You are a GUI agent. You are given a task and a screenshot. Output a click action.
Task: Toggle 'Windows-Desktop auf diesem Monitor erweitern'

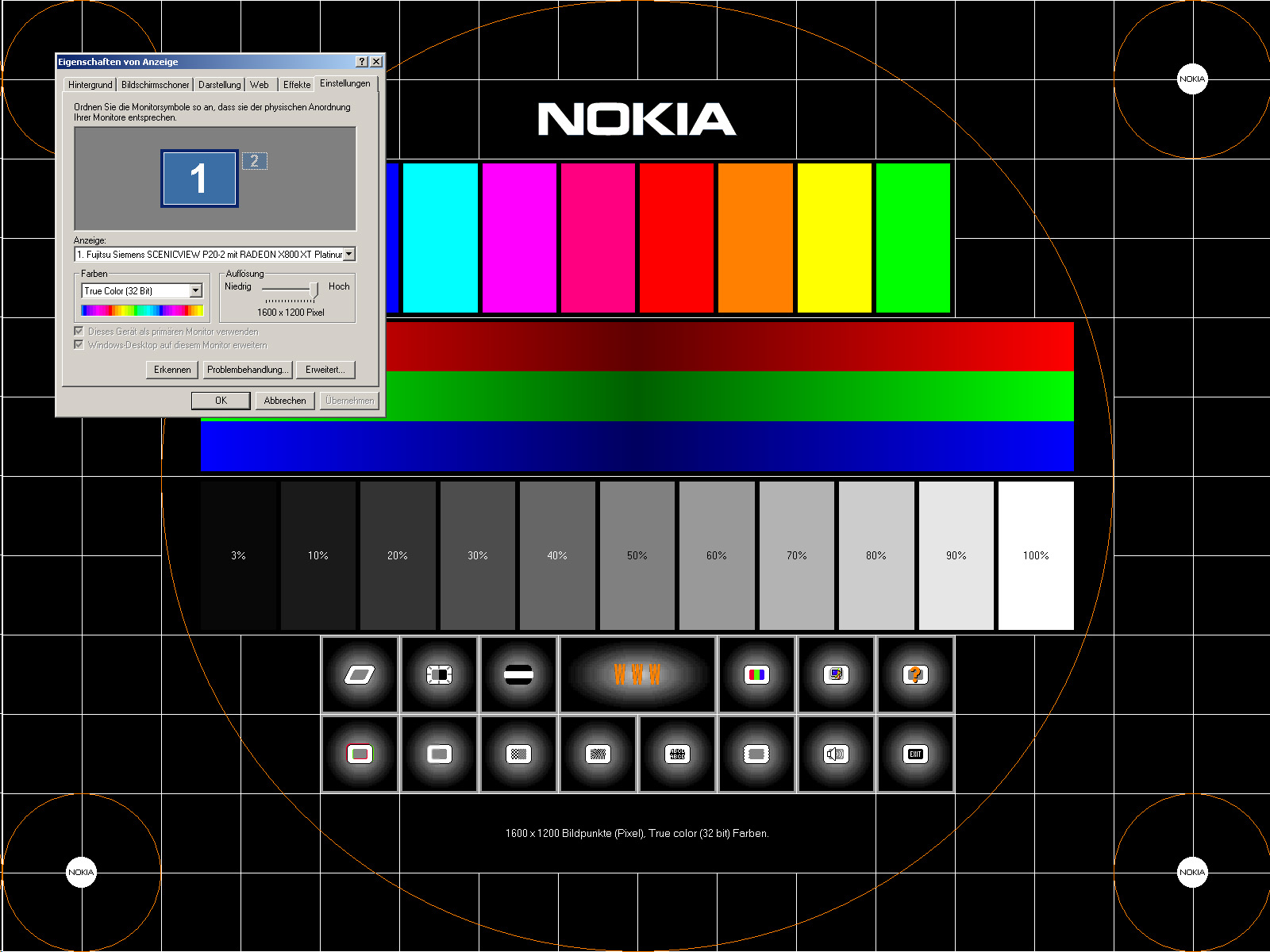tap(79, 345)
